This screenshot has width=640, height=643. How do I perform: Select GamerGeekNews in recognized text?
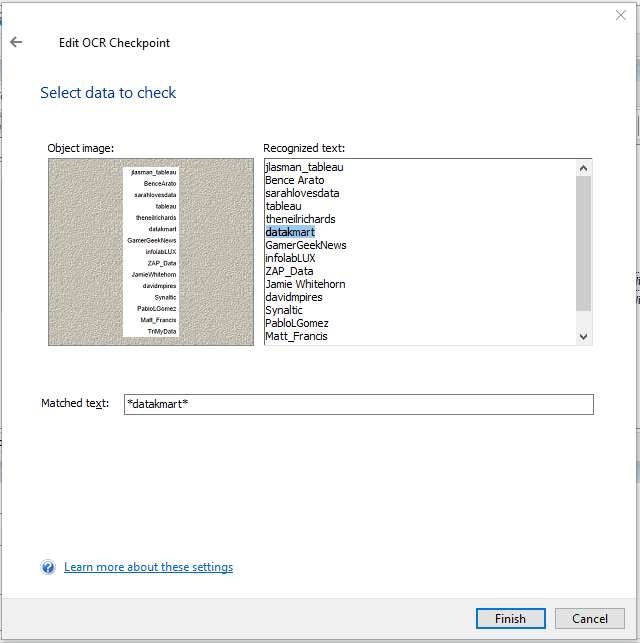coord(306,245)
